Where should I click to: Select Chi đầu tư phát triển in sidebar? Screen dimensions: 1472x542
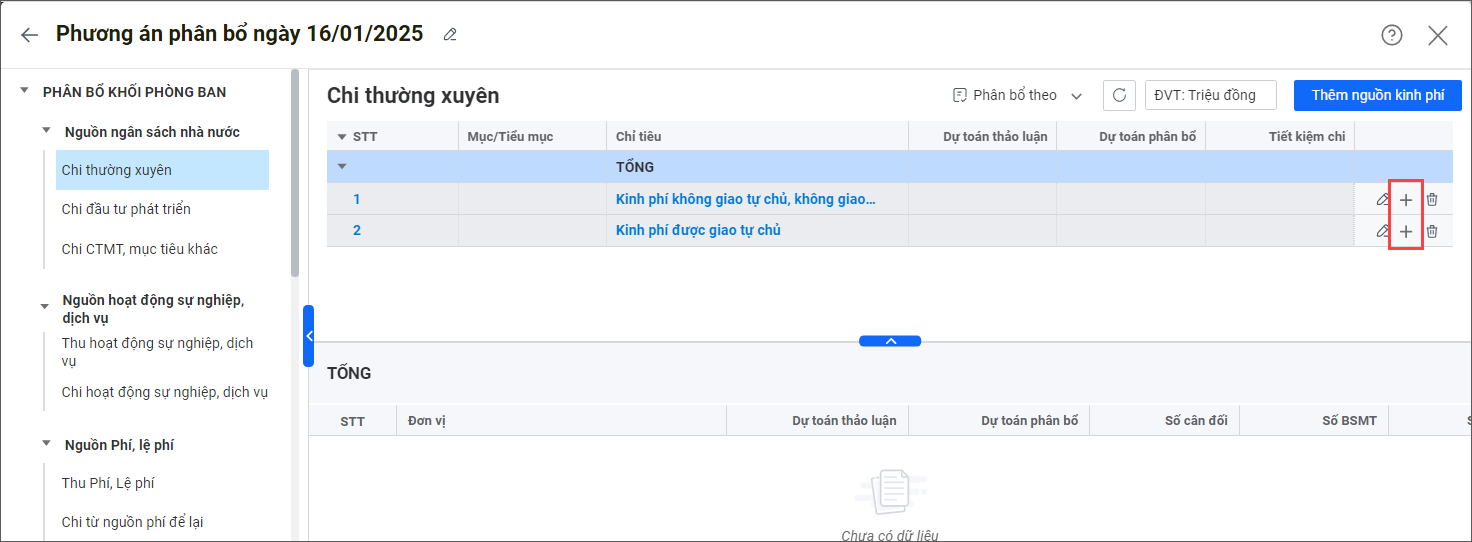click(x=126, y=209)
